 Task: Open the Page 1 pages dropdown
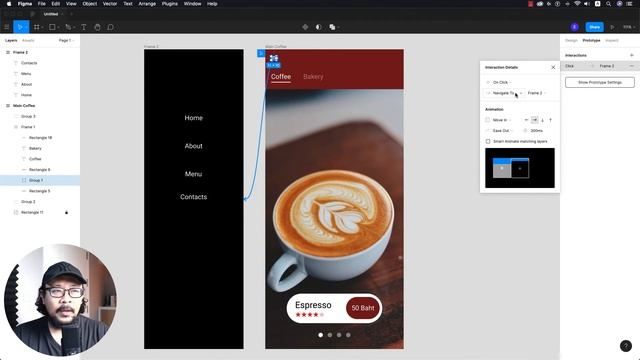pos(67,40)
